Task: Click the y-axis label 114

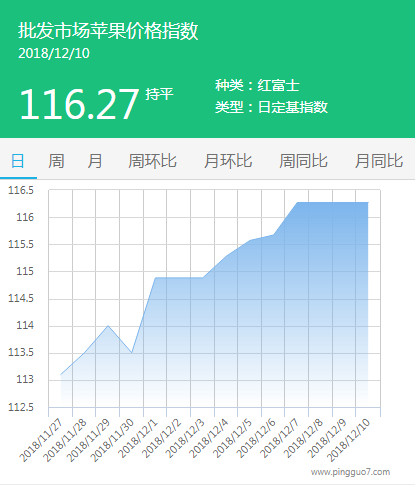Action: pos(25,325)
